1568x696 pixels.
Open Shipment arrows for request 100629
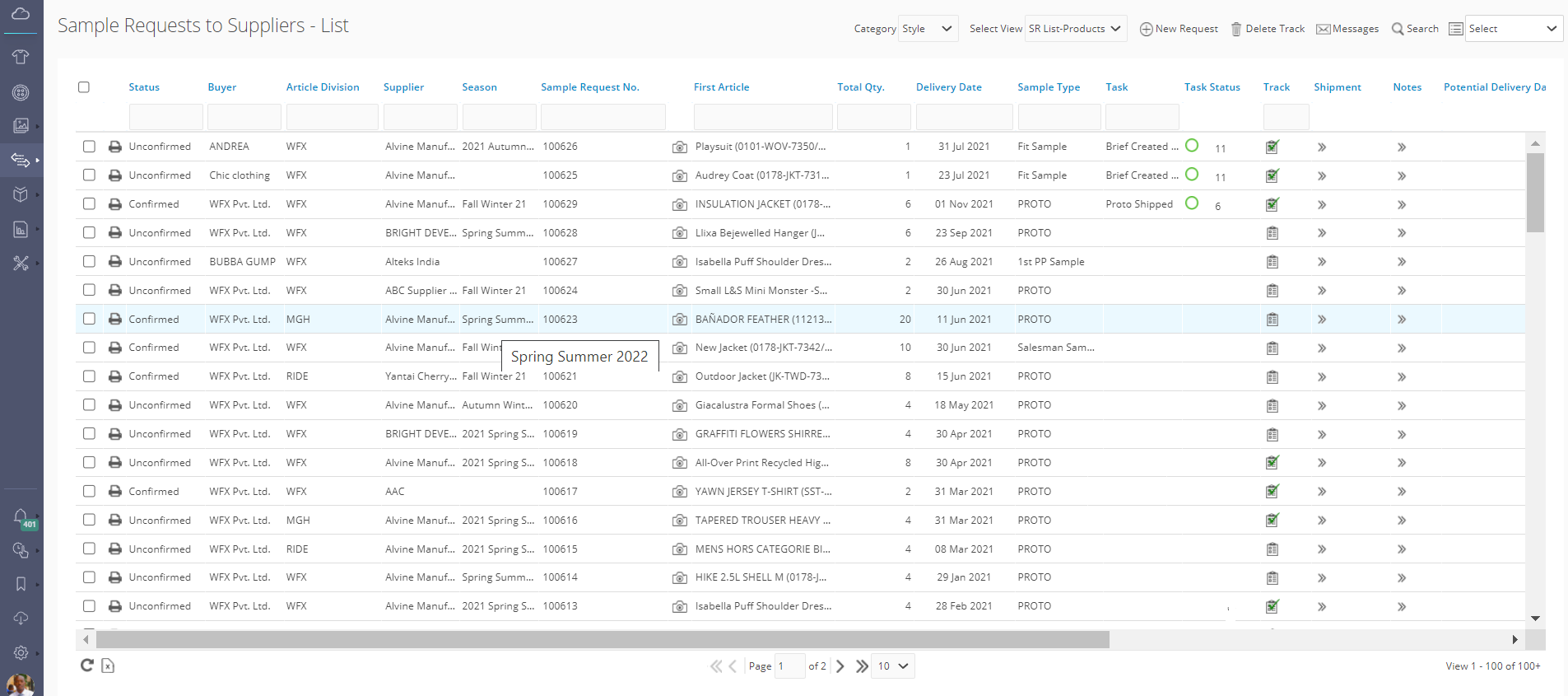coord(1321,204)
